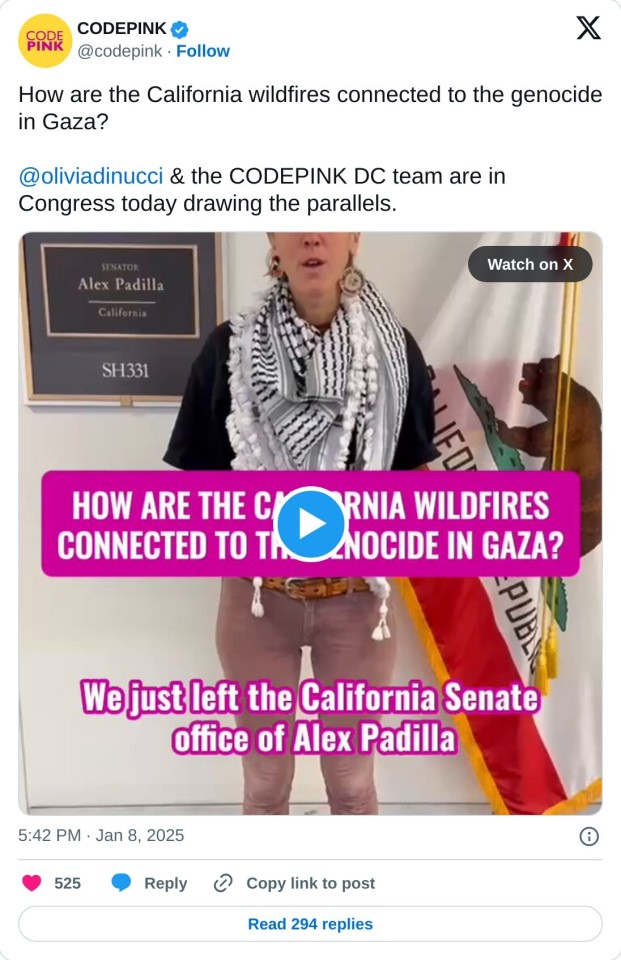Open the CODEPINK profile avatar
The image size is (621, 960).
click(x=45, y=40)
